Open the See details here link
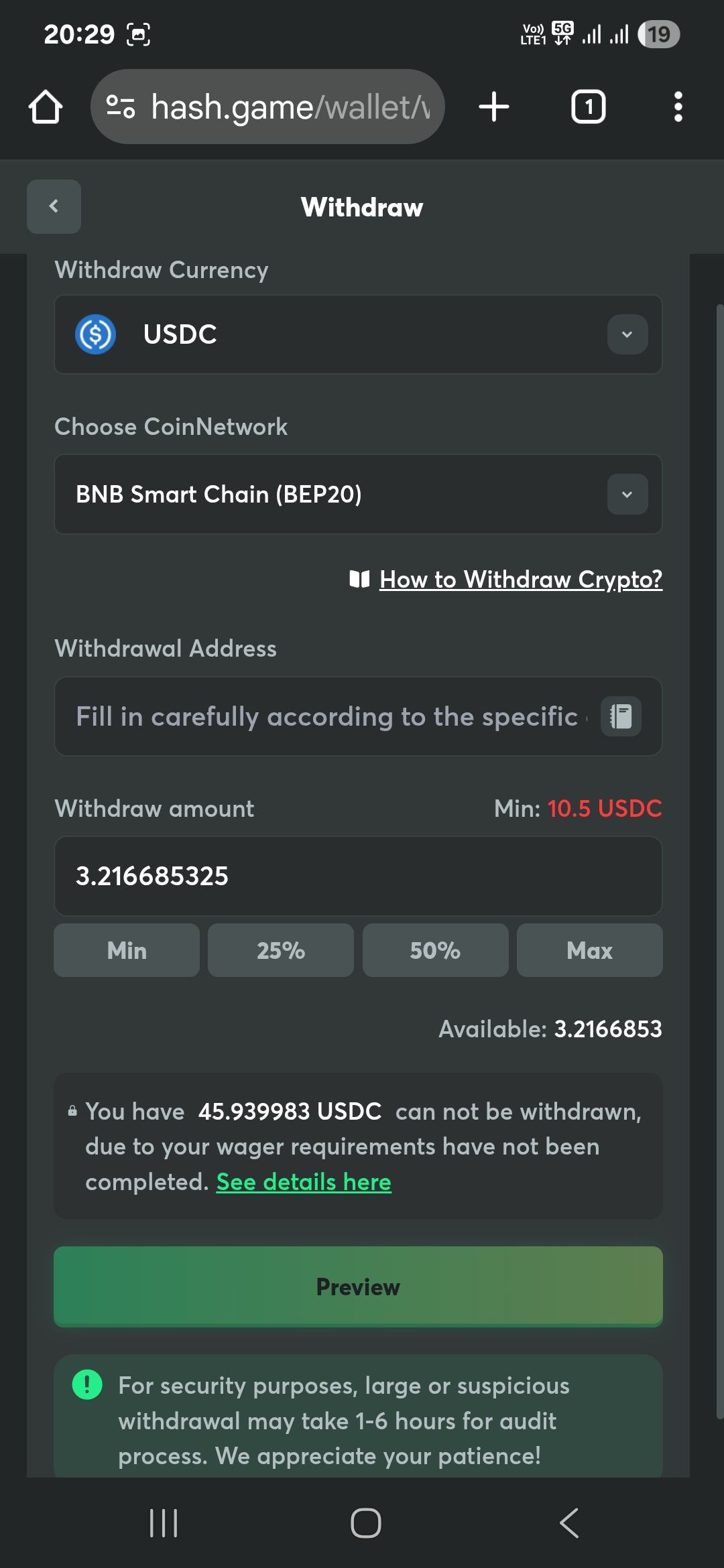Viewport: 724px width, 1568px height. 304,1182
